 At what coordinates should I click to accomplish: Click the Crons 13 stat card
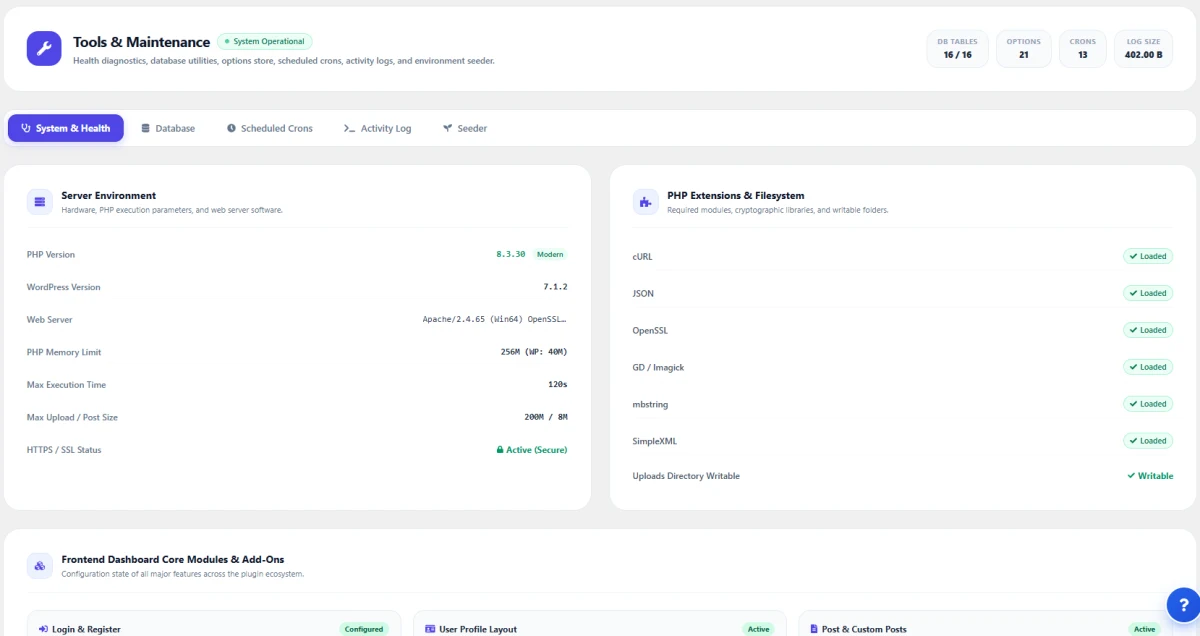pos(1083,48)
